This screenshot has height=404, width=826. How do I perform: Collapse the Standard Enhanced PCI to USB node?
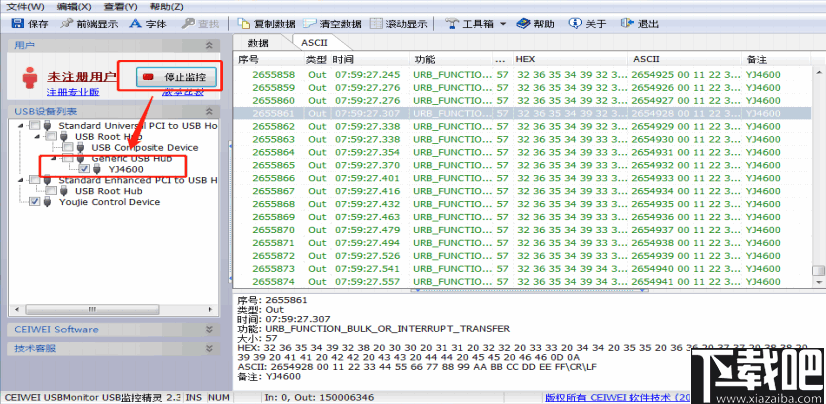click(x=21, y=180)
